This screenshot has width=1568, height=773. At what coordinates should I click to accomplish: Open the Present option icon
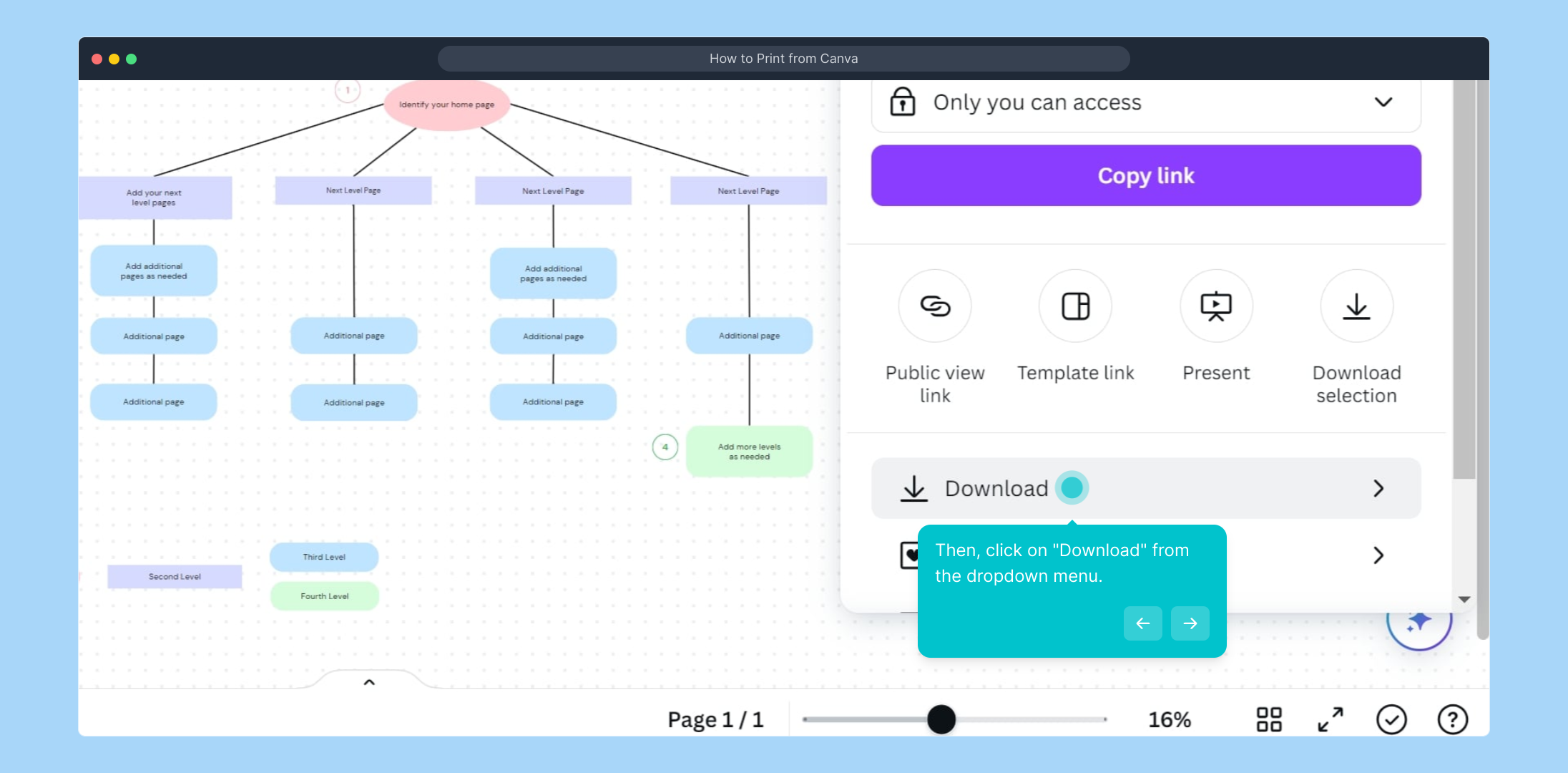1215,306
